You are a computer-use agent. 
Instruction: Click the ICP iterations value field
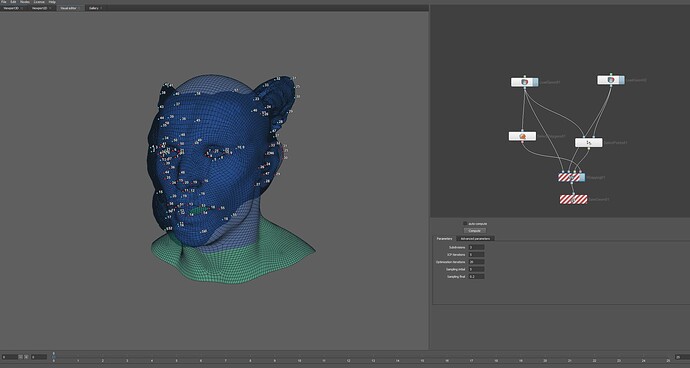(477, 254)
